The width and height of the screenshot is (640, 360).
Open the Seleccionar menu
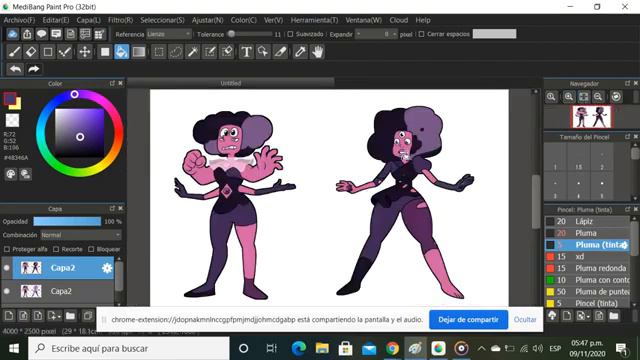[x=162, y=20]
